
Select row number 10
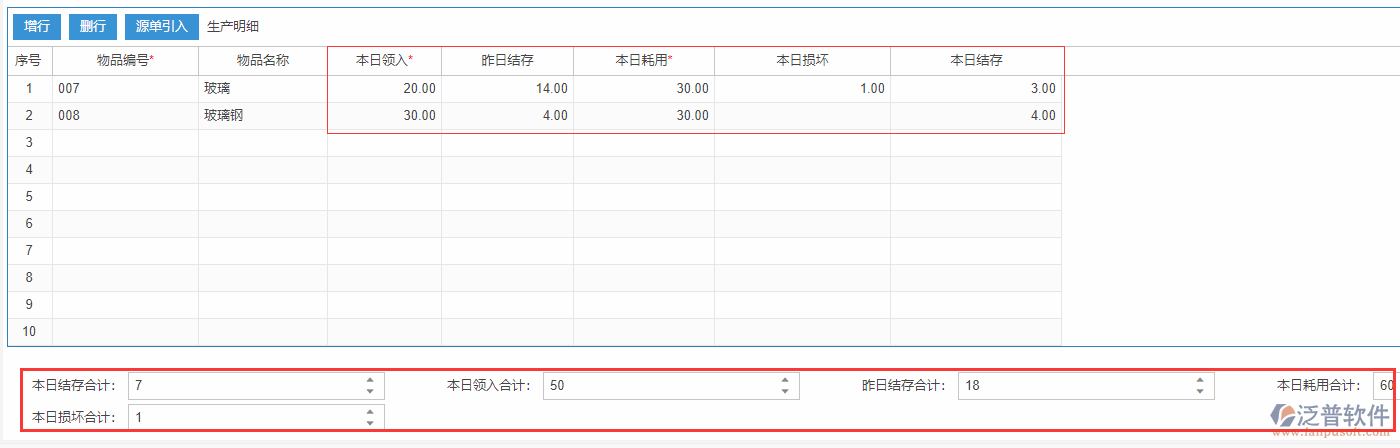29,331
